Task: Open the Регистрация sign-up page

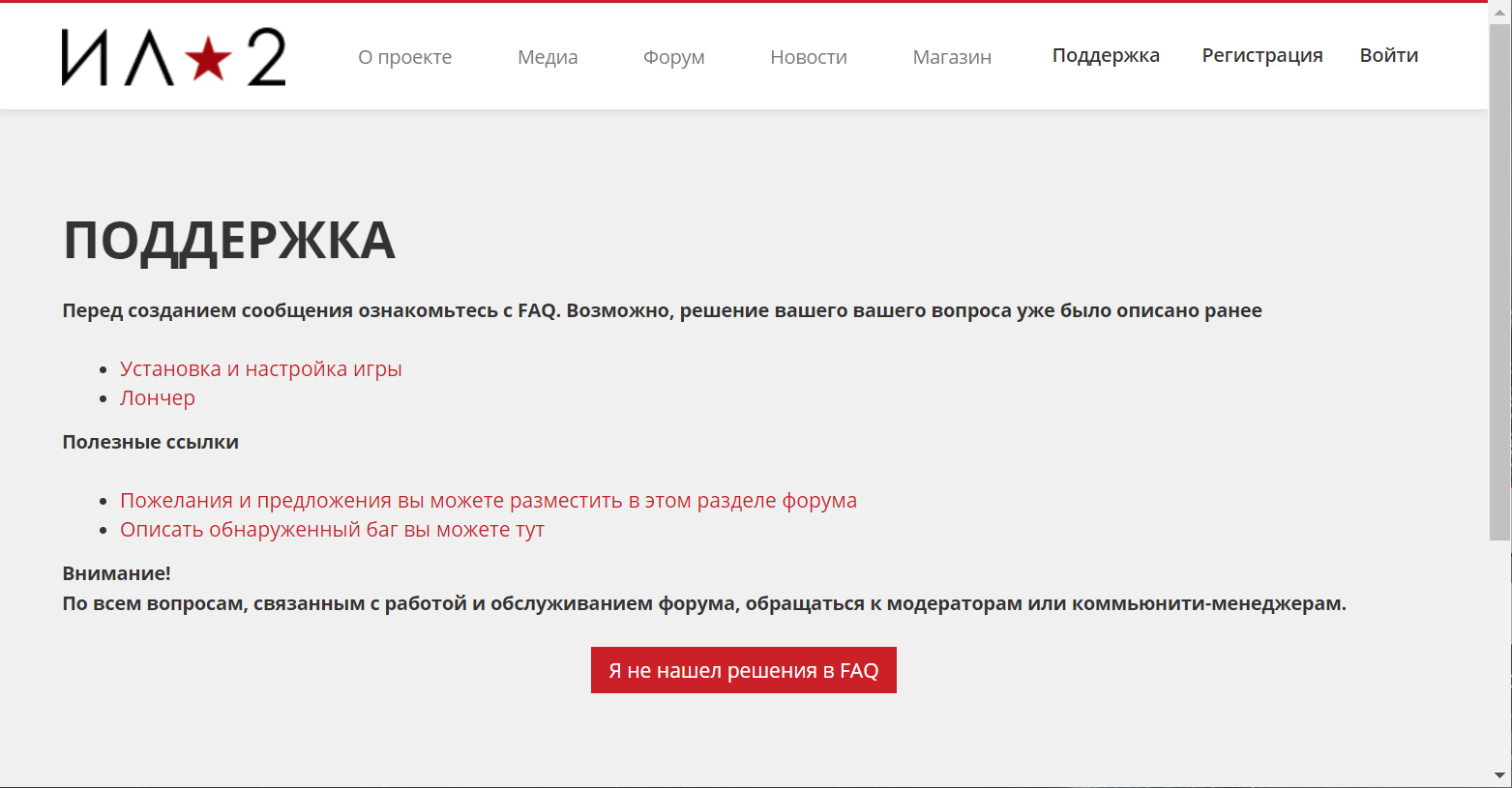Action: click(1262, 55)
